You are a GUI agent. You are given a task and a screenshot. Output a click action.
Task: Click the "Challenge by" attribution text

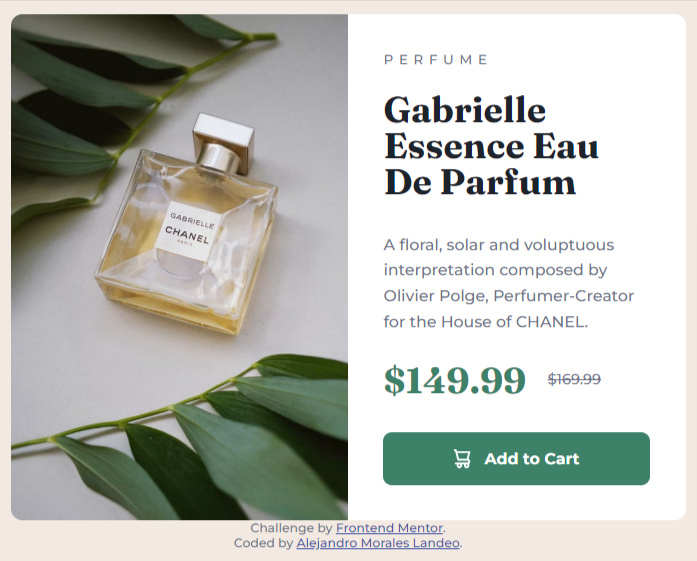(x=291, y=528)
